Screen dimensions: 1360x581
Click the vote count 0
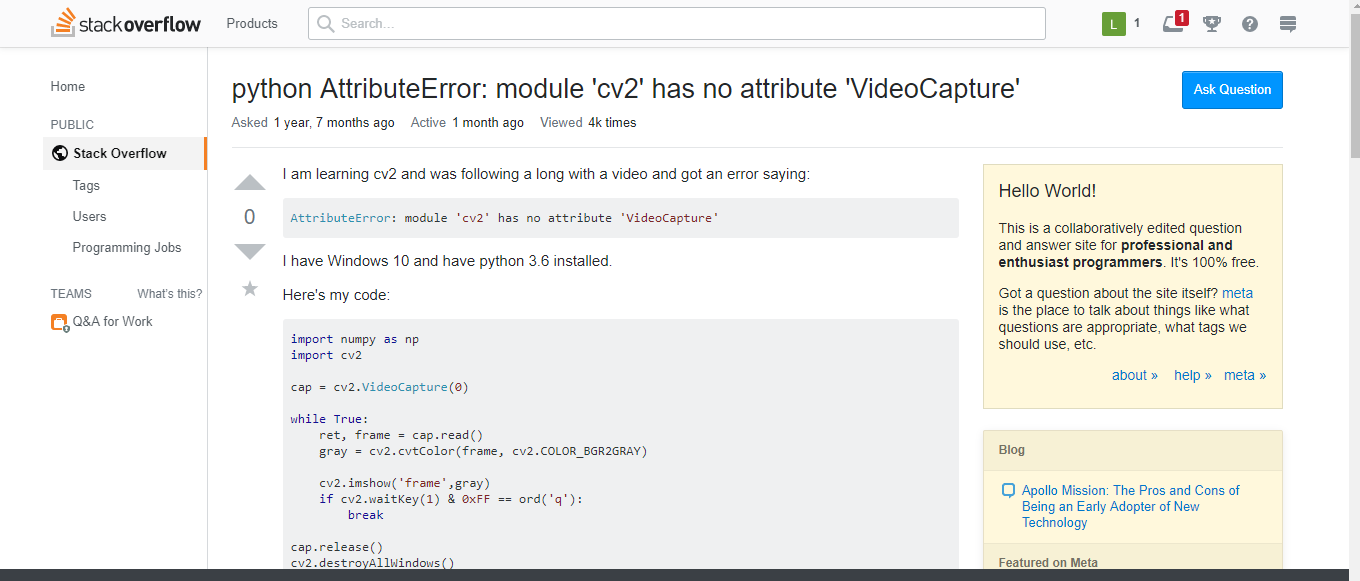[x=250, y=217]
